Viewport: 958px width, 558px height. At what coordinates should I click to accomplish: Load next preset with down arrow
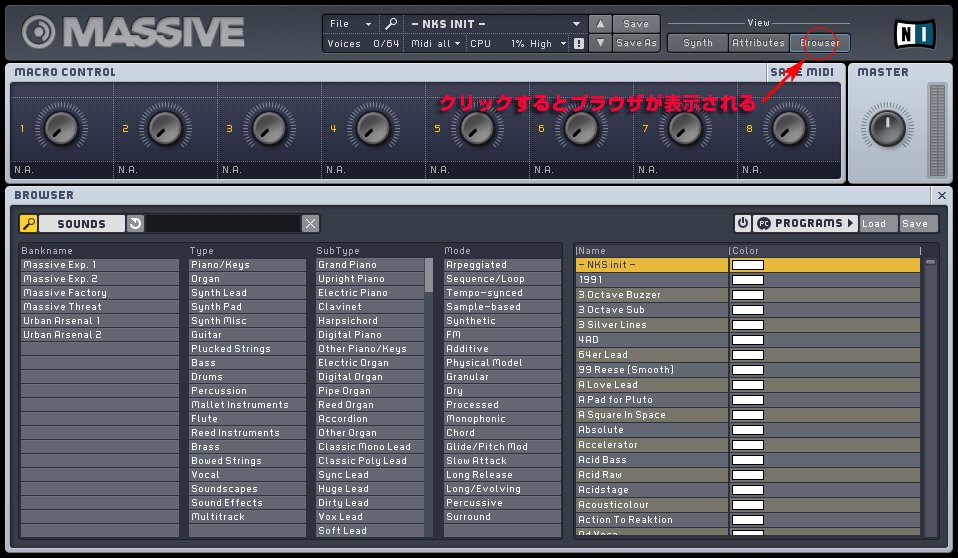[600, 43]
